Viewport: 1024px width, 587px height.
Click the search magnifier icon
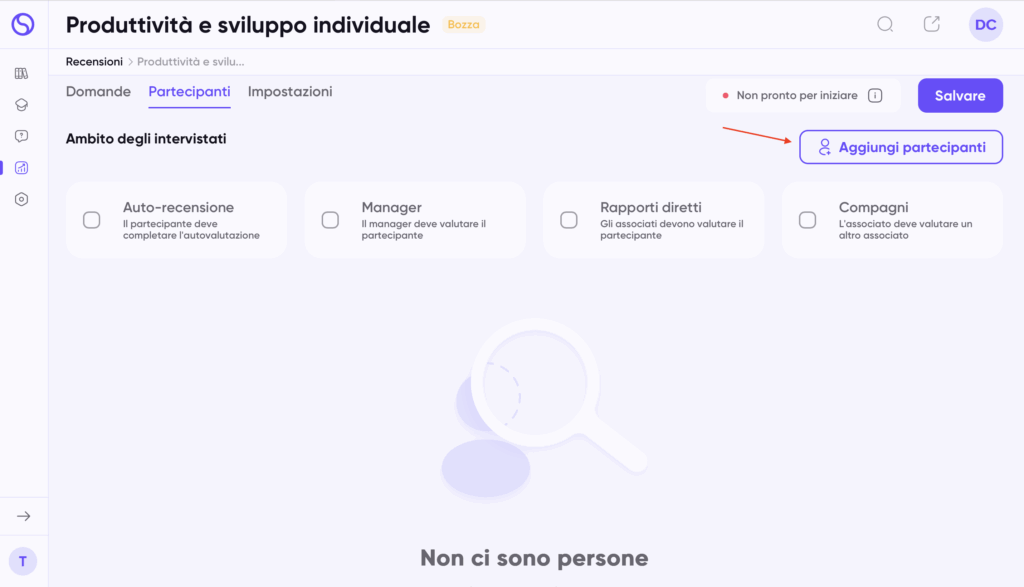click(885, 25)
